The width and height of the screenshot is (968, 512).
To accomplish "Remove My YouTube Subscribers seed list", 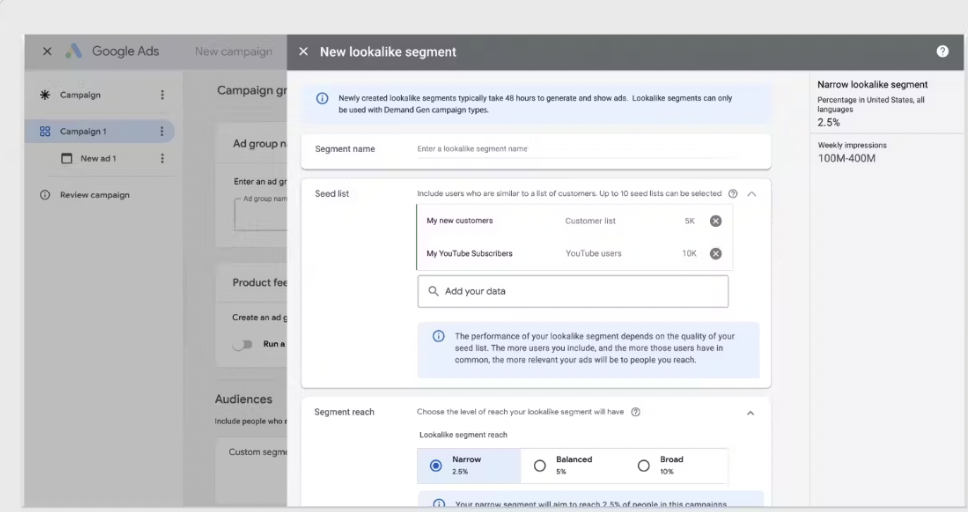I will click(x=716, y=254).
